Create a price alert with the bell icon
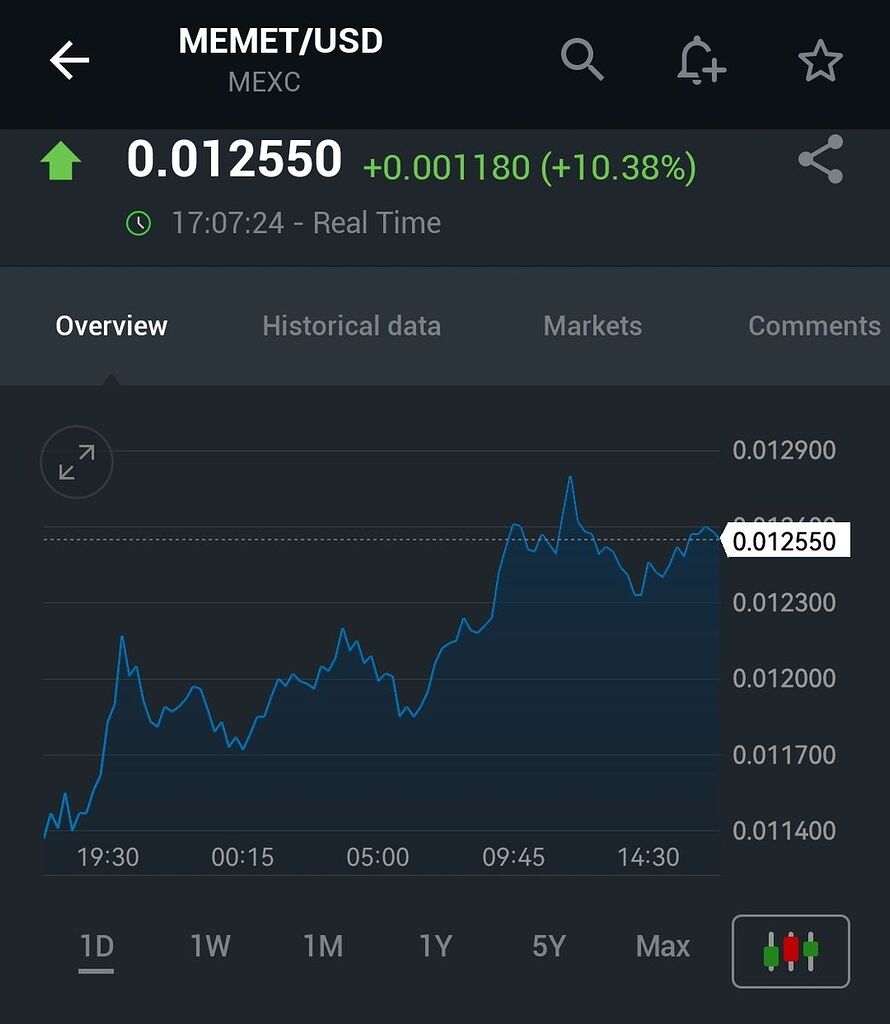Image resolution: width=890 pixels, height=1024 pixels. [x=701, y=60]
